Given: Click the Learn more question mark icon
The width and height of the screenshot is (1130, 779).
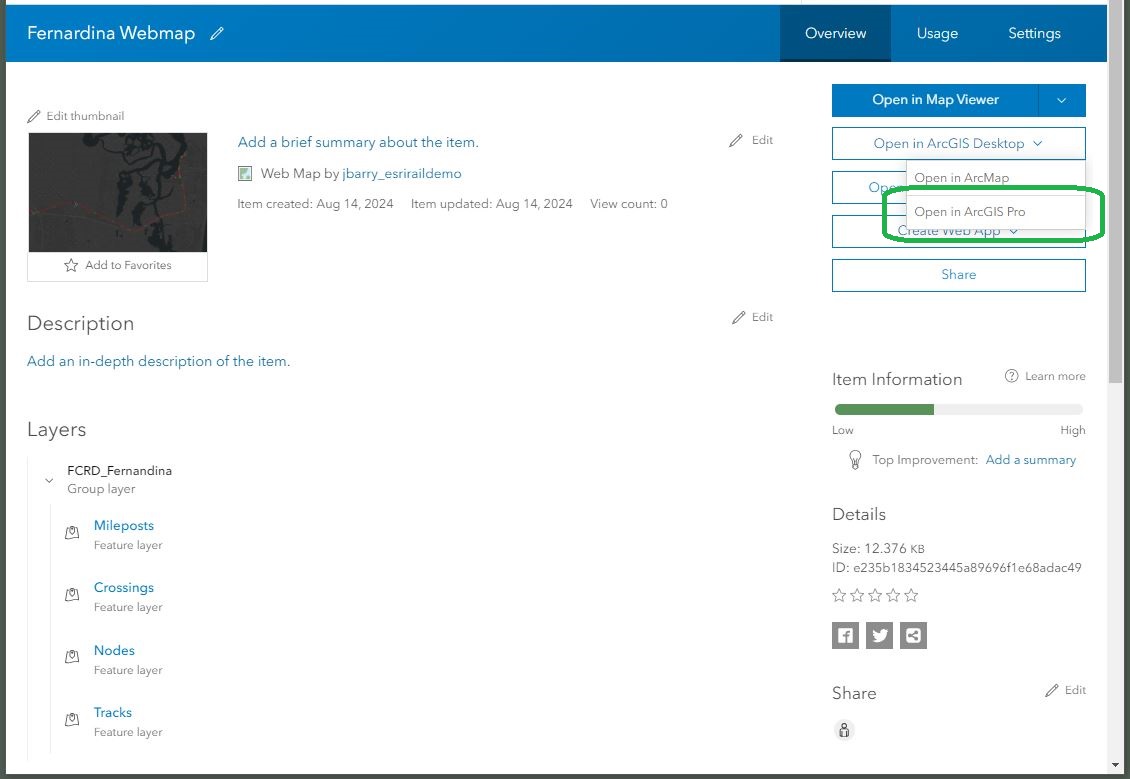Looking at the screenshot, I should coord(1012,376).
